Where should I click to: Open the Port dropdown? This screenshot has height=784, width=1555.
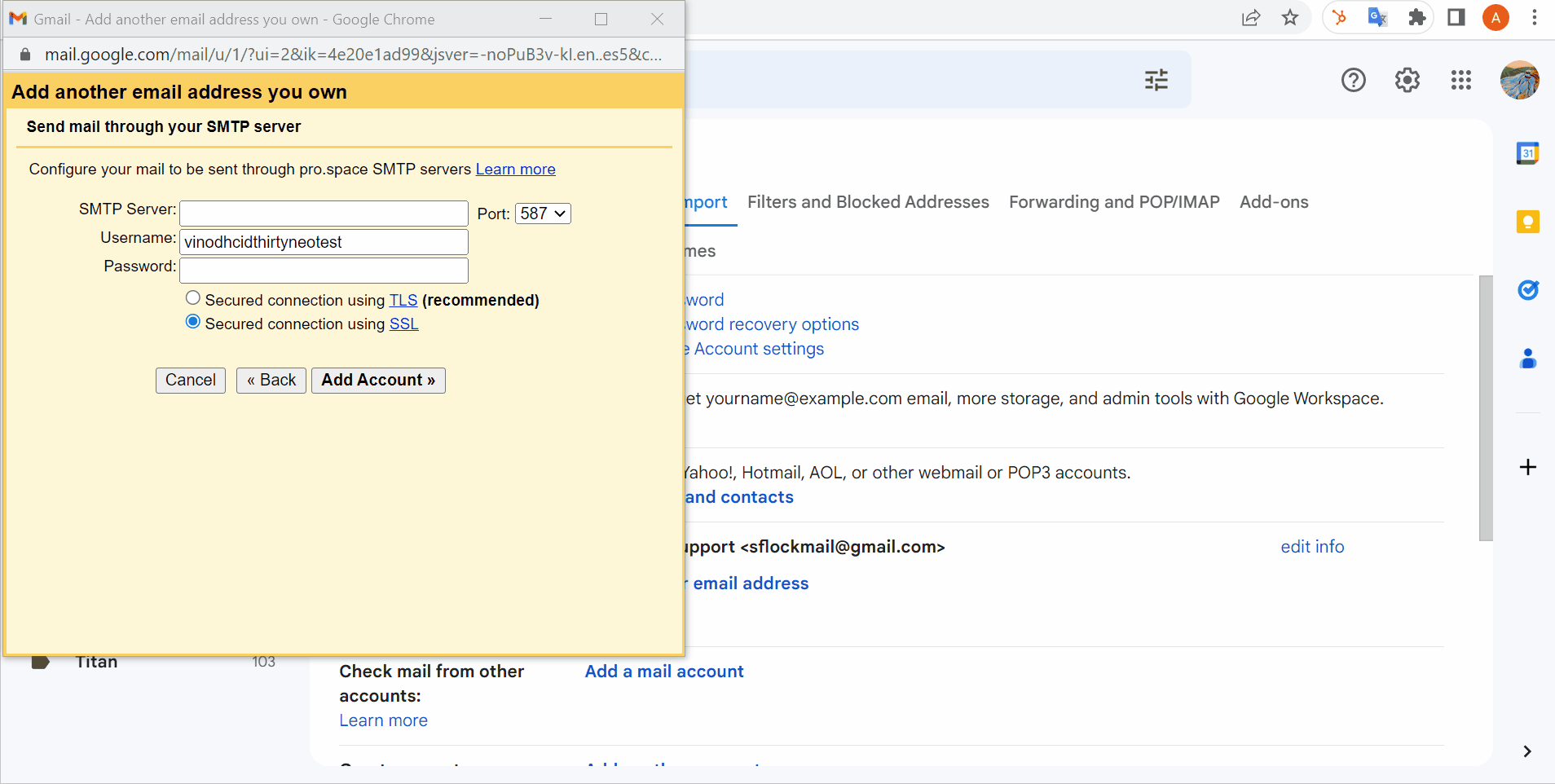[542, 213]
